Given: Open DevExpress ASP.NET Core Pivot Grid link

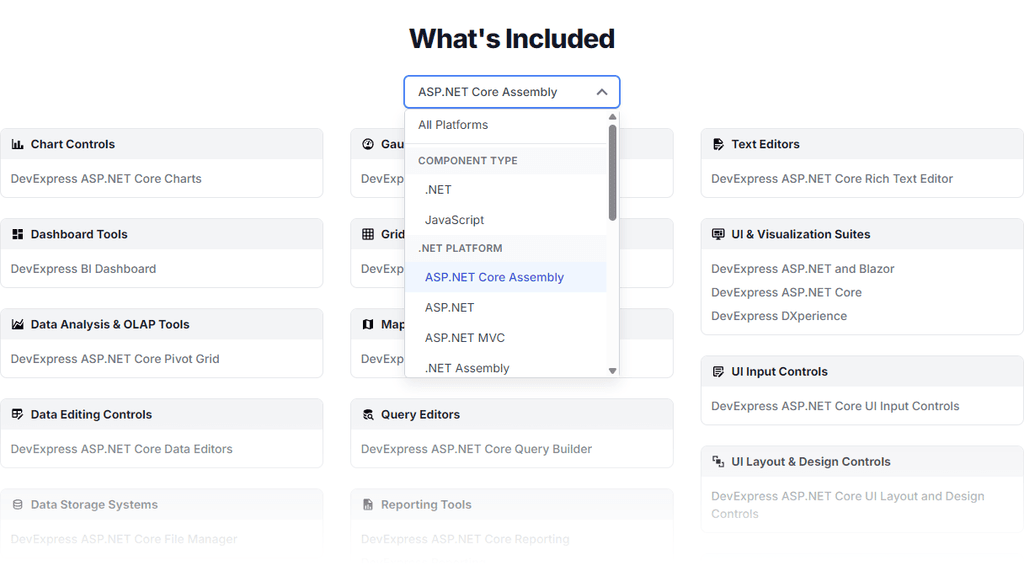Looking at the screenshot, I should click(x=115, y=359).
